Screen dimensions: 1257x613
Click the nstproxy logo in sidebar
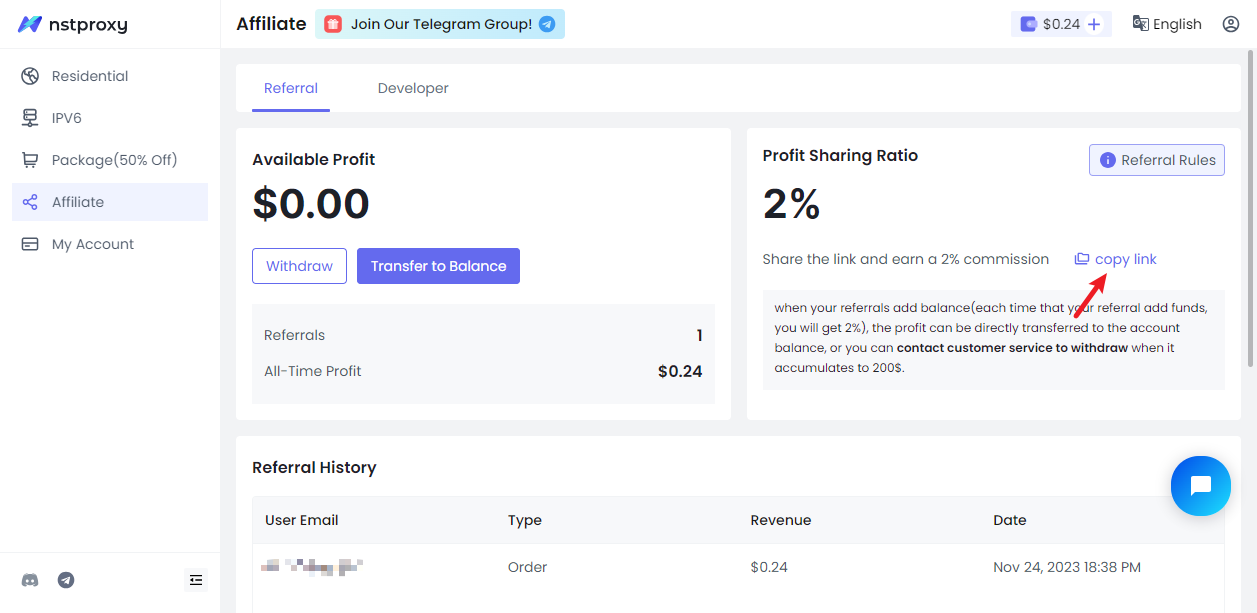(73, 24)
